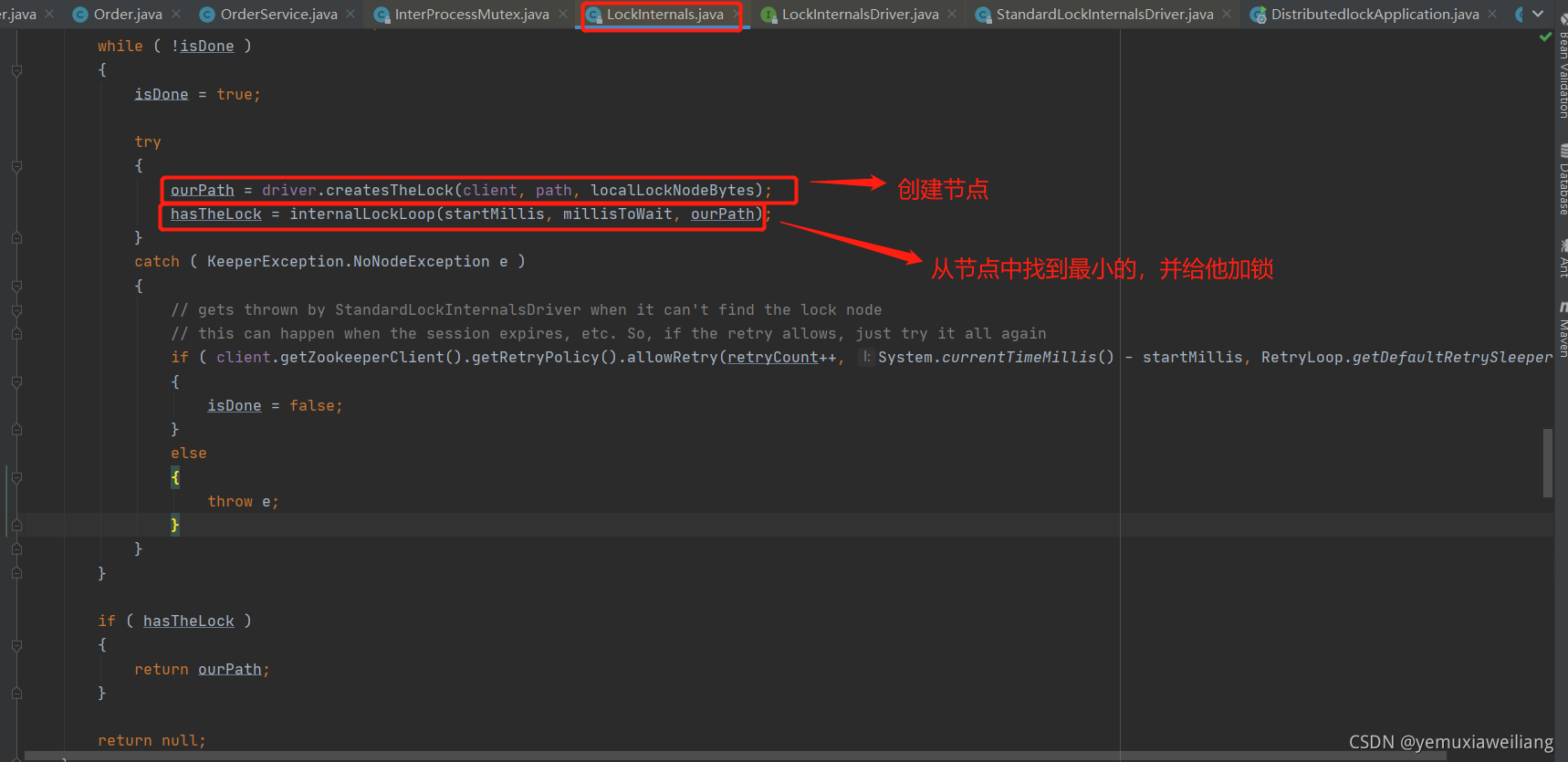1568x762 pixels.
Task: Click the 'return null;' statement
Action: 152,740
